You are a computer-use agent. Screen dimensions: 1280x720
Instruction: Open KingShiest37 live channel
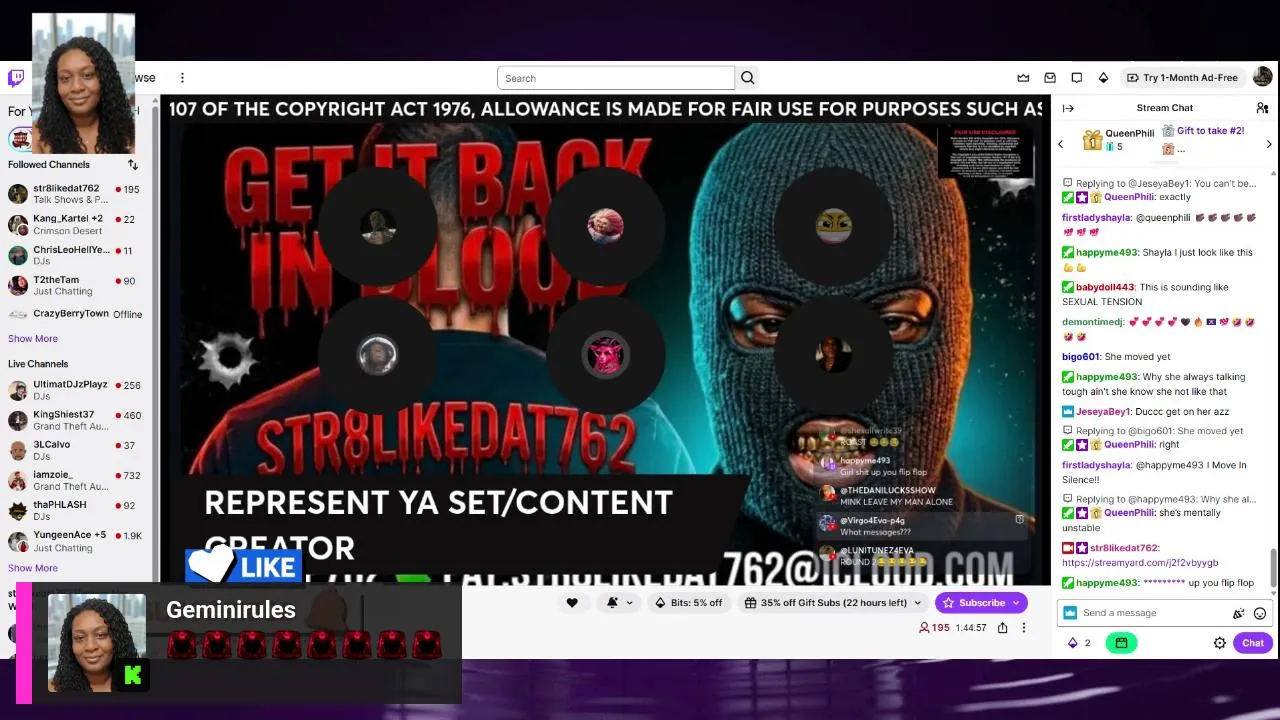click(x=76, y=420)
